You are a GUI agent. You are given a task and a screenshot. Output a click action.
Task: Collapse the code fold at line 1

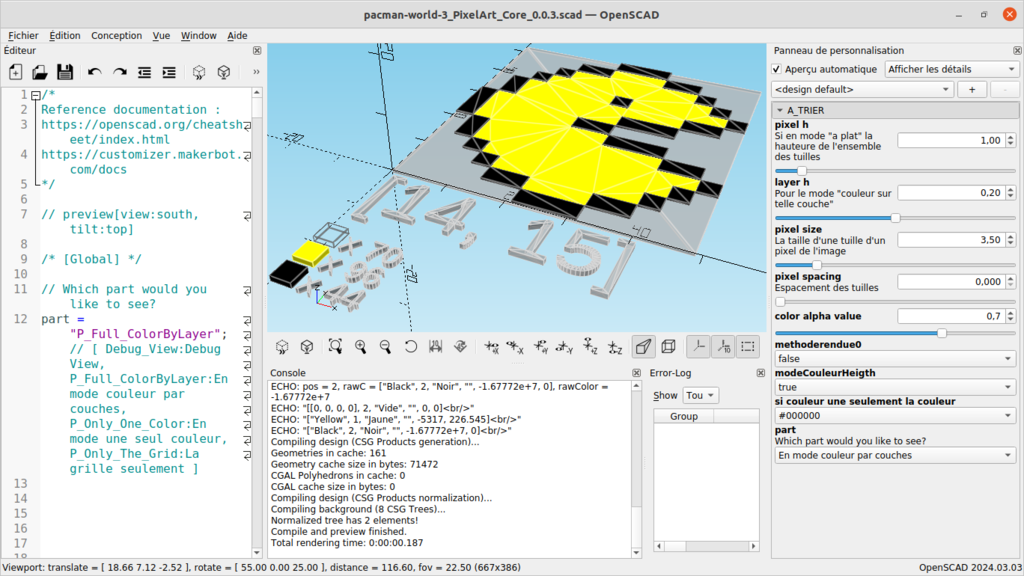click(35, 95)
